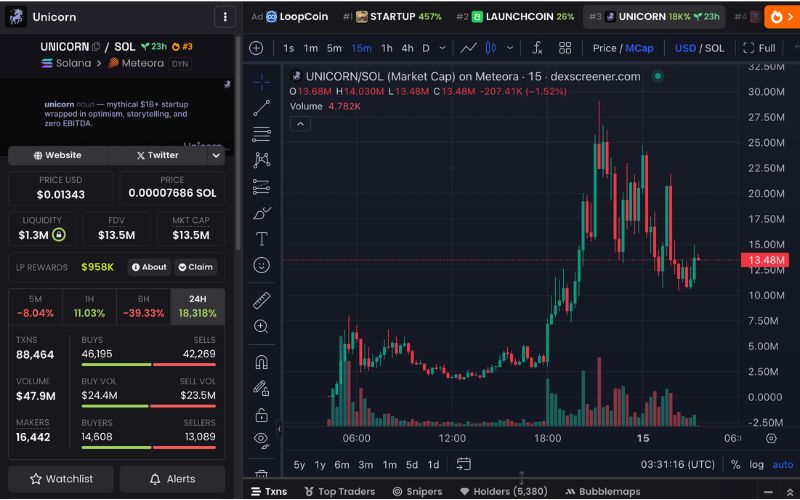Open trending fire icon button

(x=782, y=17)
